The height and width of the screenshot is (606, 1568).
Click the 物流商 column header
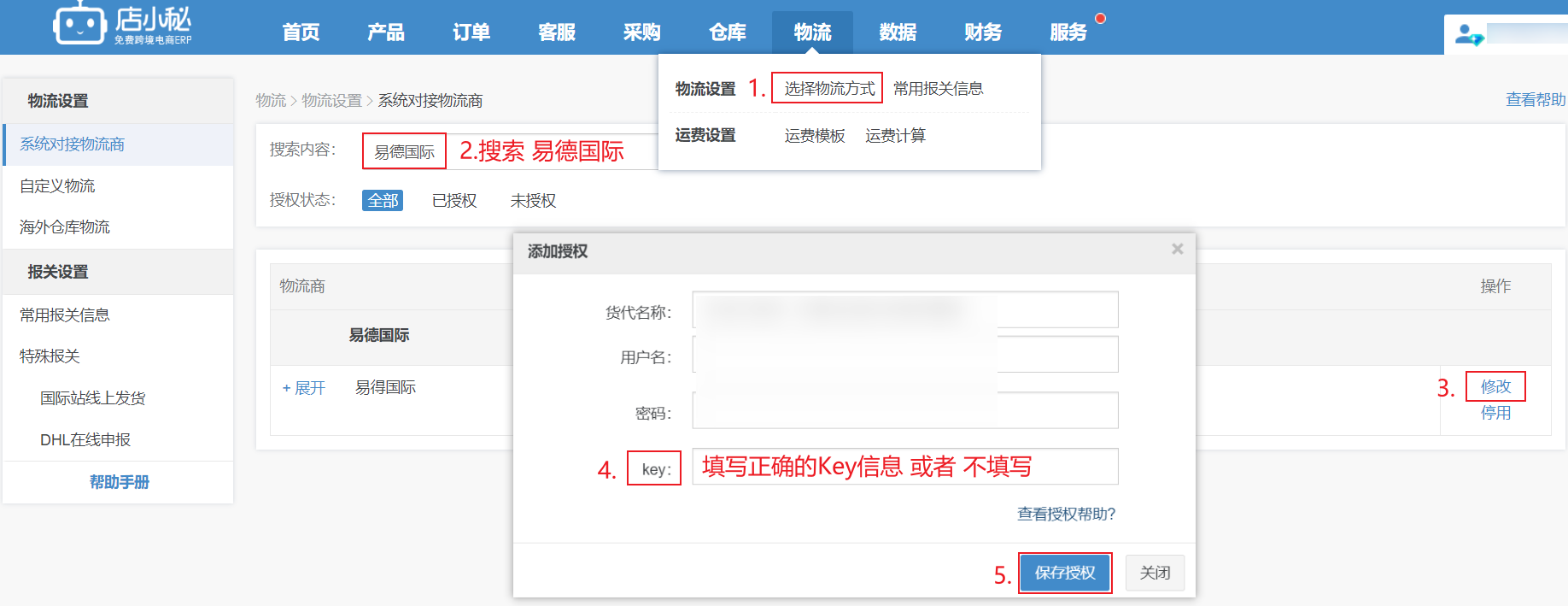tap(302, 286)
